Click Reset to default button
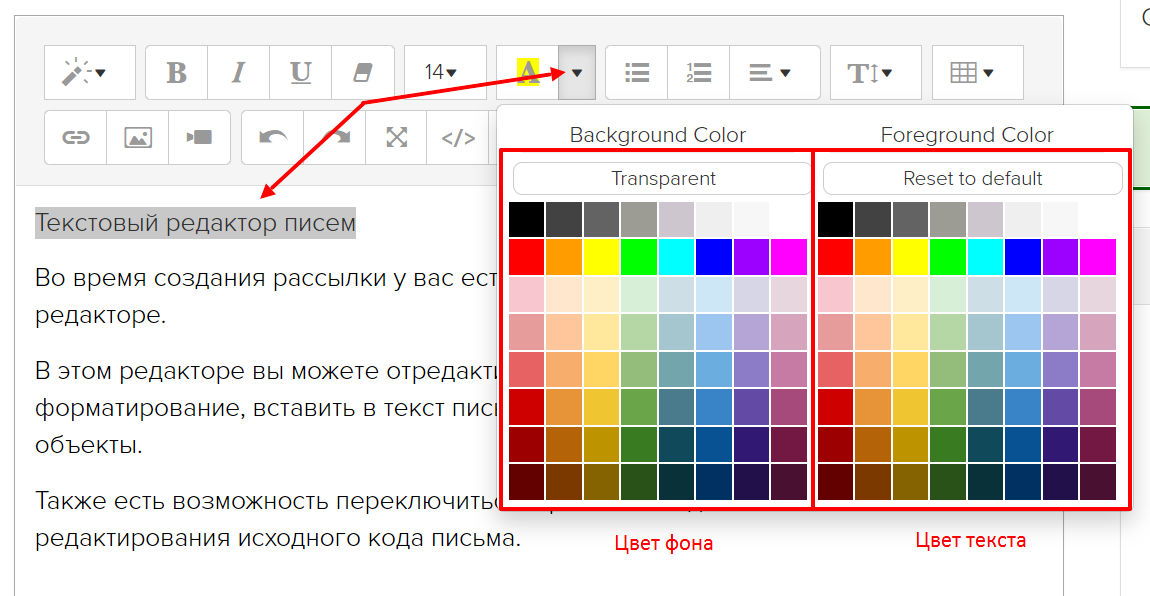Image resolution: width=1150 pixels, height=596 pixels. pos(972,179)
